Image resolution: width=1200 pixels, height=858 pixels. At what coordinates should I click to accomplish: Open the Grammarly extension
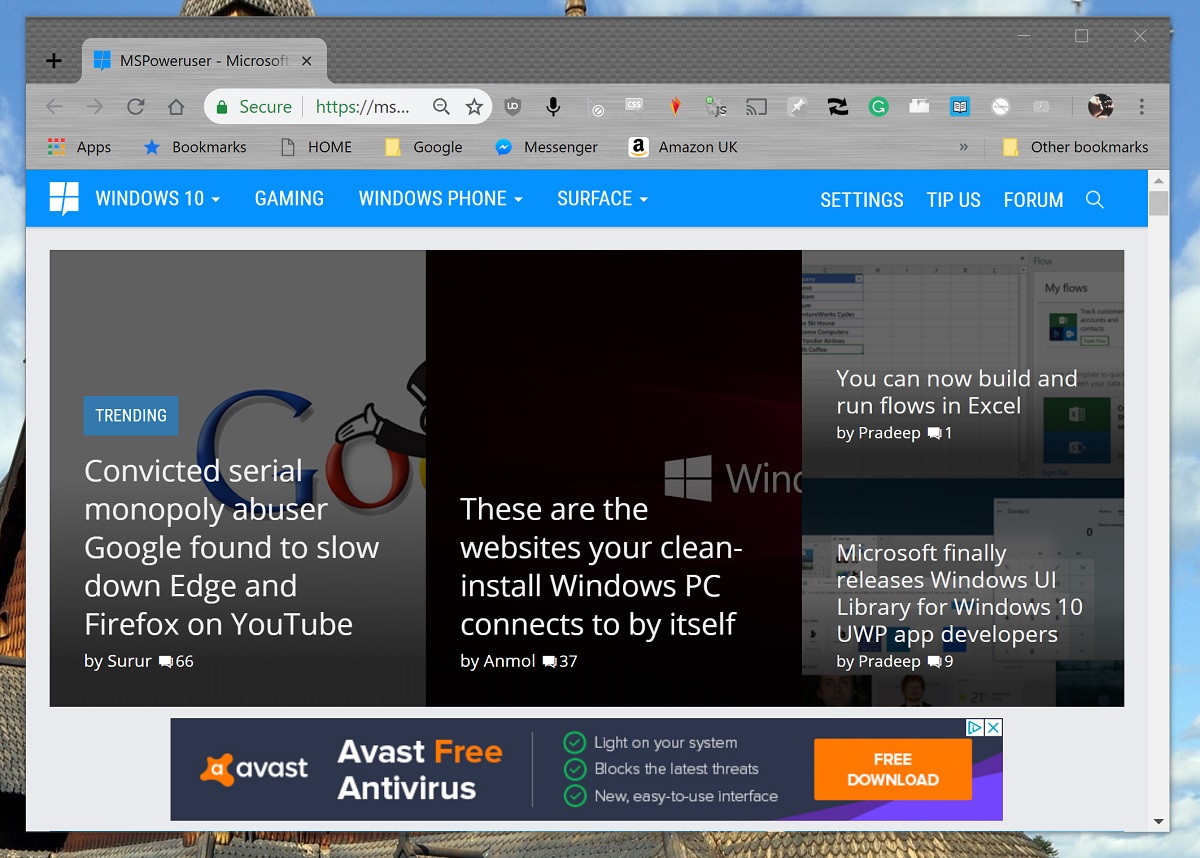click(878, 107)
